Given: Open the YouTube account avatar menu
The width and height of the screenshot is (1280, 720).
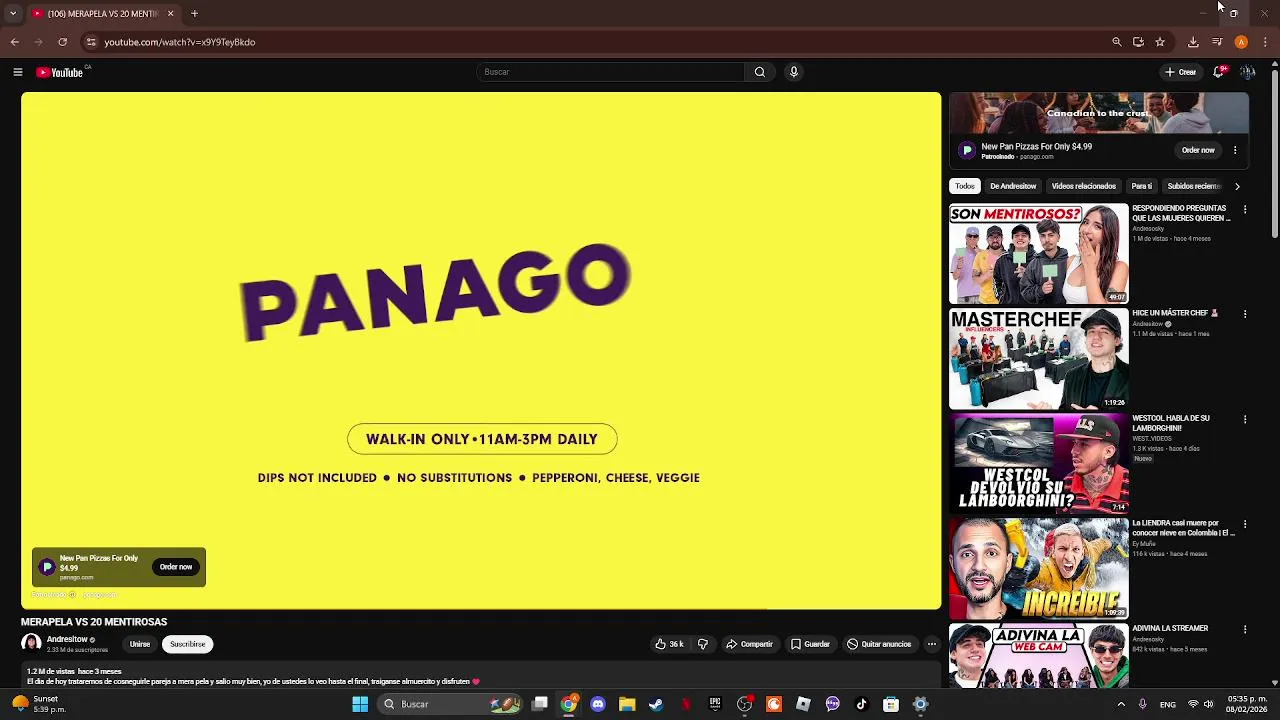Looking at the screenshot, I should [1247, 72].
